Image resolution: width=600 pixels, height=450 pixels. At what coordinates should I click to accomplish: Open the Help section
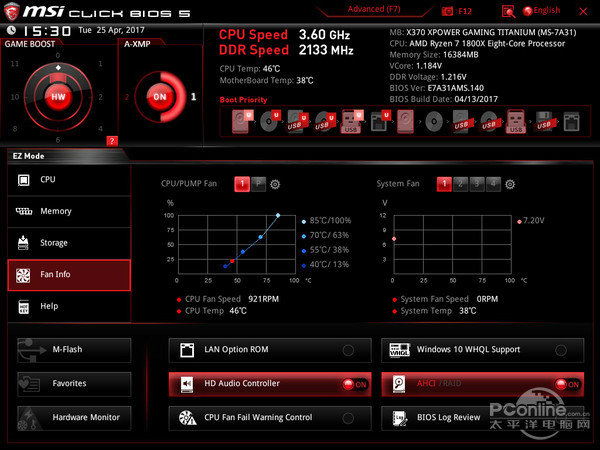pos(69,307)
